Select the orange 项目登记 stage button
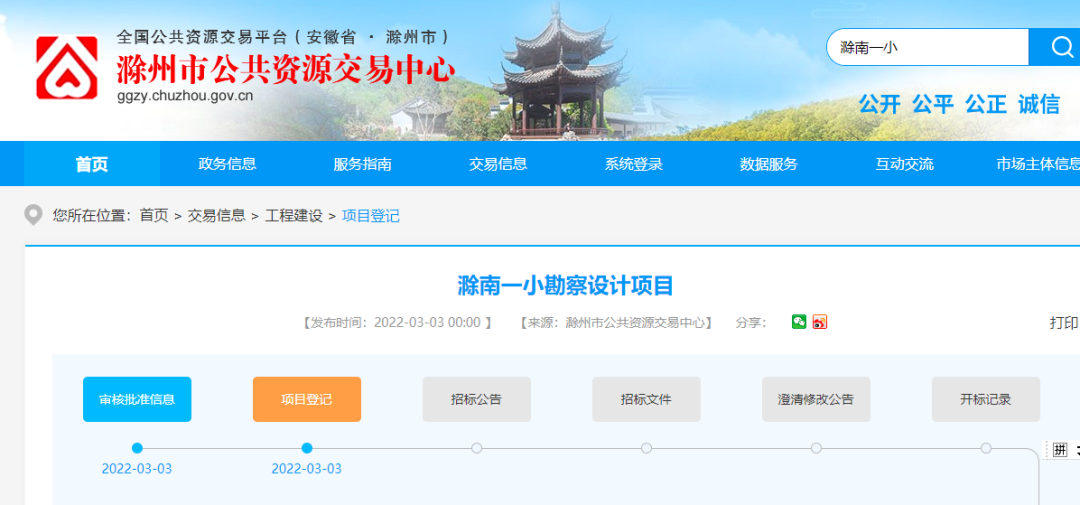 pos(307,399)
